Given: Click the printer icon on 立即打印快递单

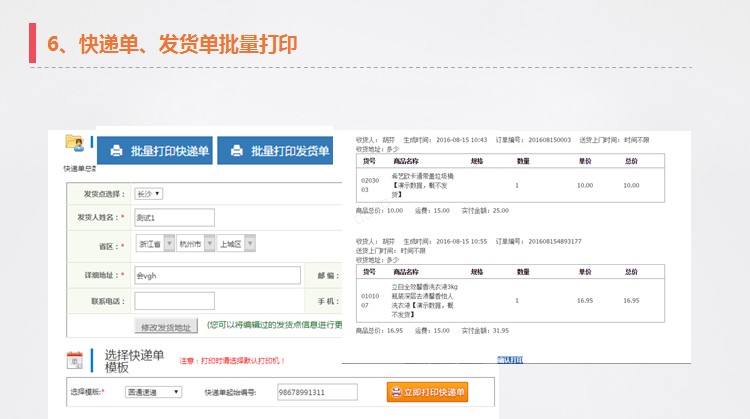Looking at the screenshot, I should pos(397,393).
